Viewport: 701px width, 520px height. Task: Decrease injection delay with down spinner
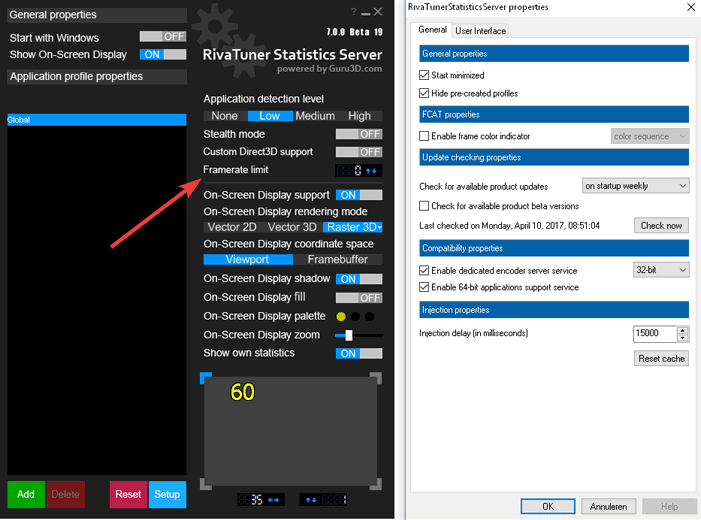click(683, 338)
